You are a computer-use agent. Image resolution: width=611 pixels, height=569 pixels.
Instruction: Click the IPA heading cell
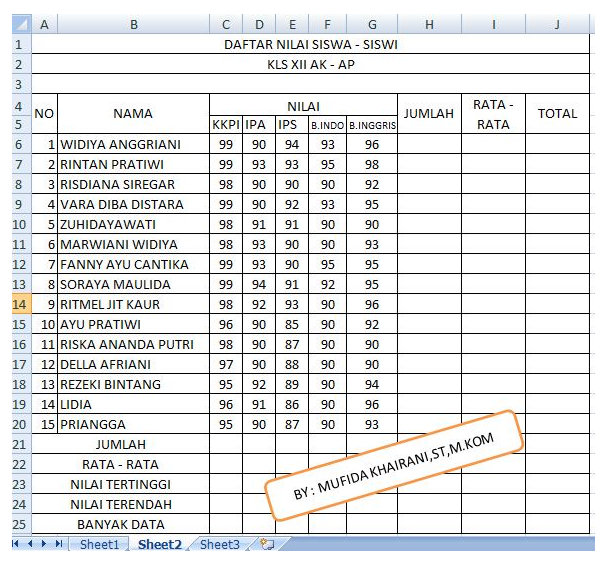tap(259, 124)
